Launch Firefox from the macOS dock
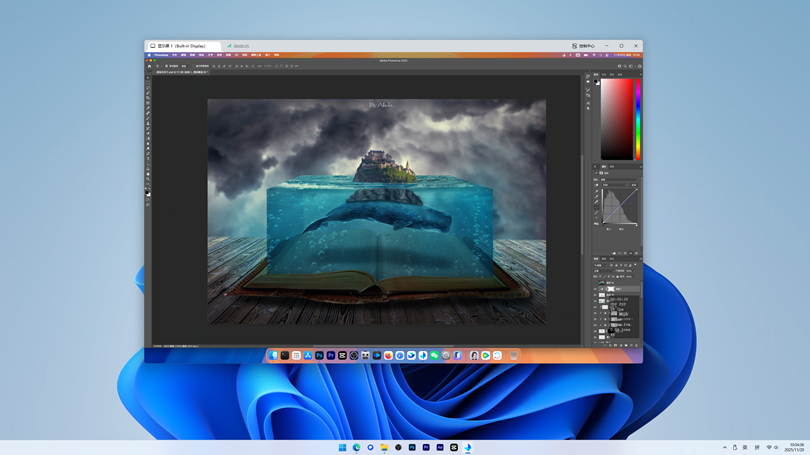 [388, 356]
